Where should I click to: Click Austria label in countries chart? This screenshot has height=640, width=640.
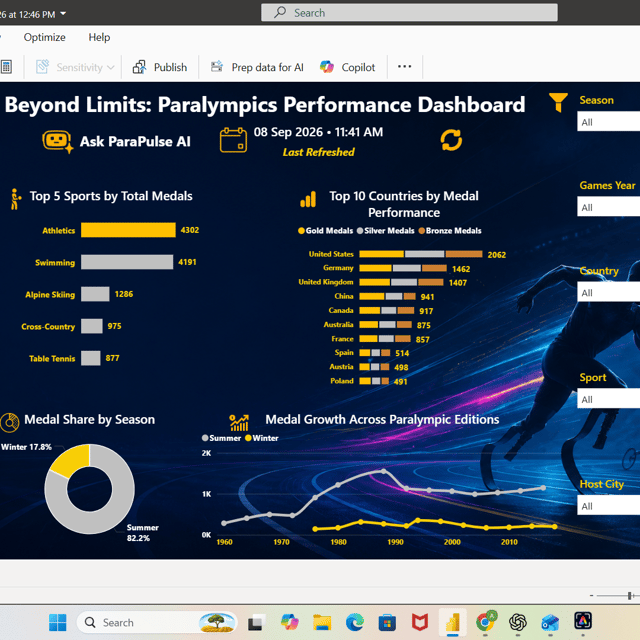[x=341, y=367]
